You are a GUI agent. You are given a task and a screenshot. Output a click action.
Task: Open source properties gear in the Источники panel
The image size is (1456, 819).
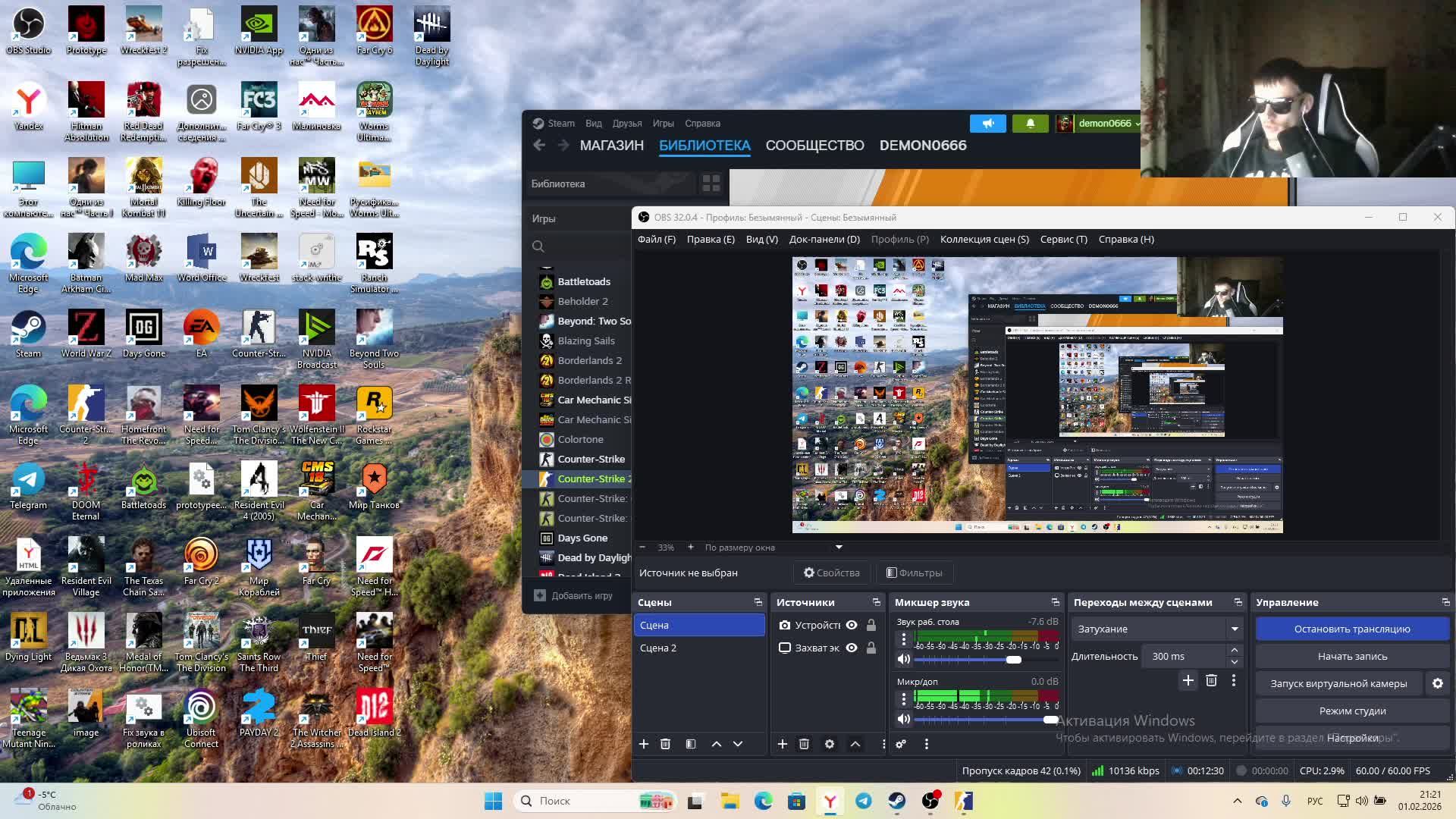pos(830,744)
